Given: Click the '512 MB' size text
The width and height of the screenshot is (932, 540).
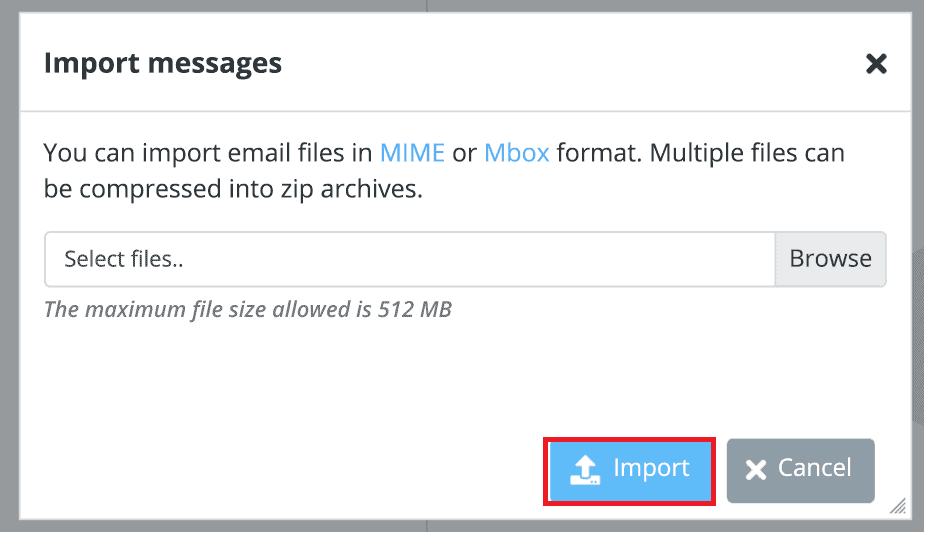Looking at the screenshot, I should click(415, 309).
